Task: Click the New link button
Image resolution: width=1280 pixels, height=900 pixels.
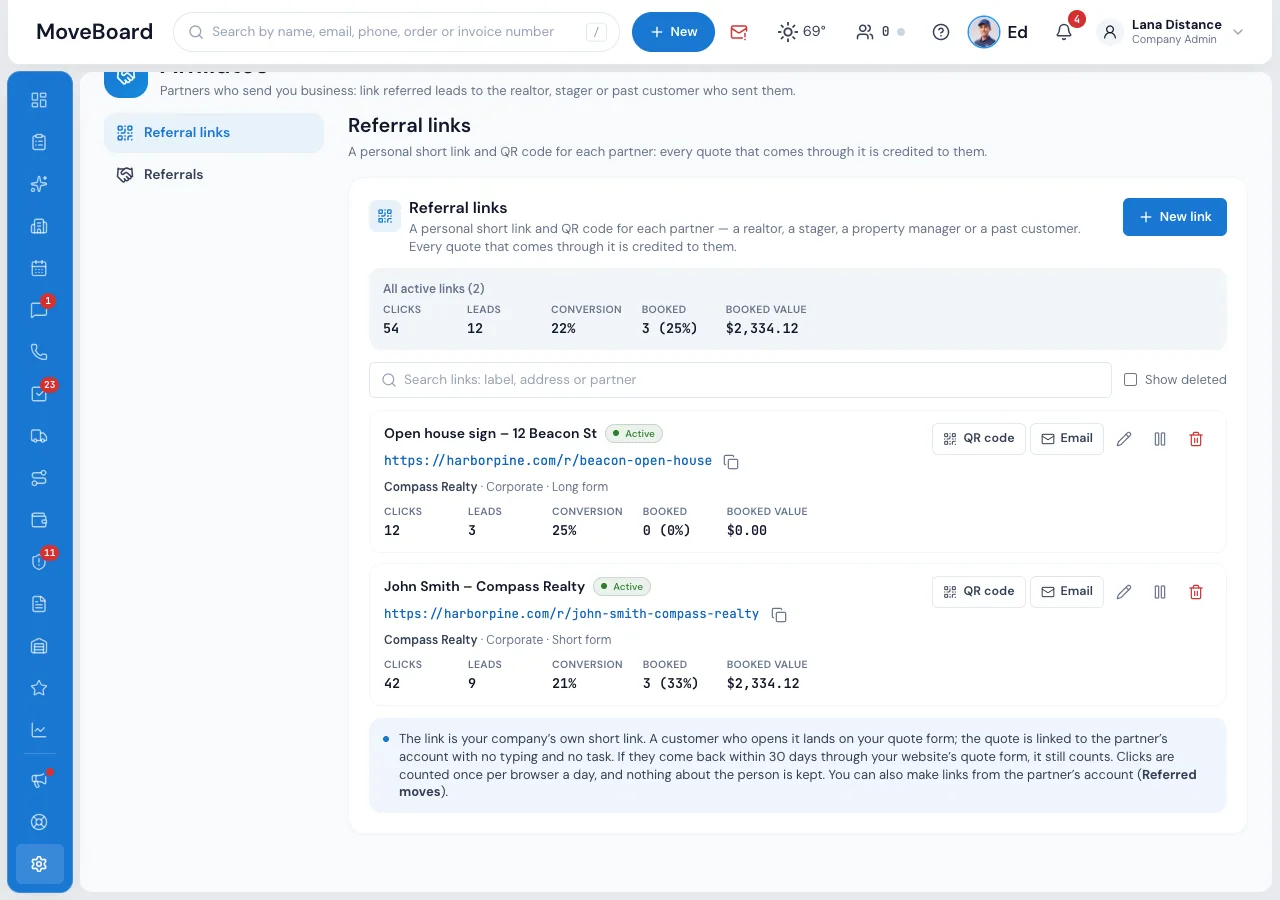Action: pyautogui.click(x=1175, y=217)
